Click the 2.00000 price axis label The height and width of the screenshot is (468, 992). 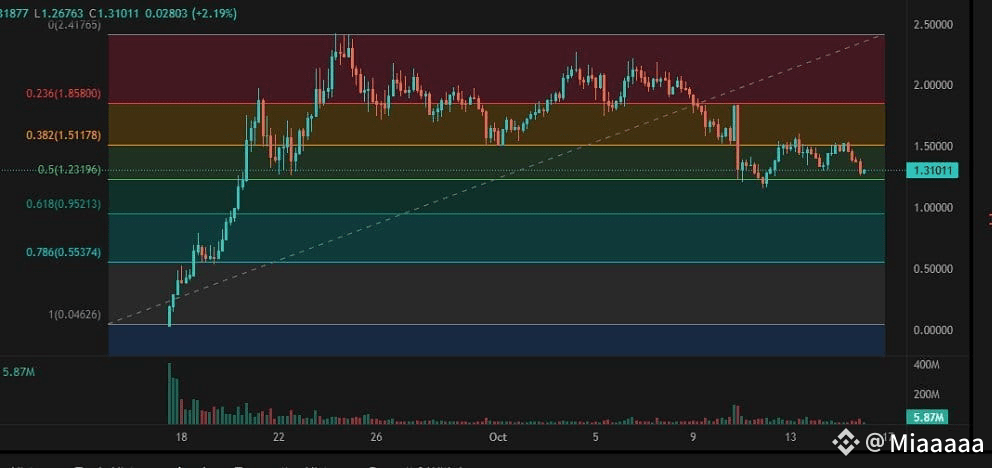933,85
